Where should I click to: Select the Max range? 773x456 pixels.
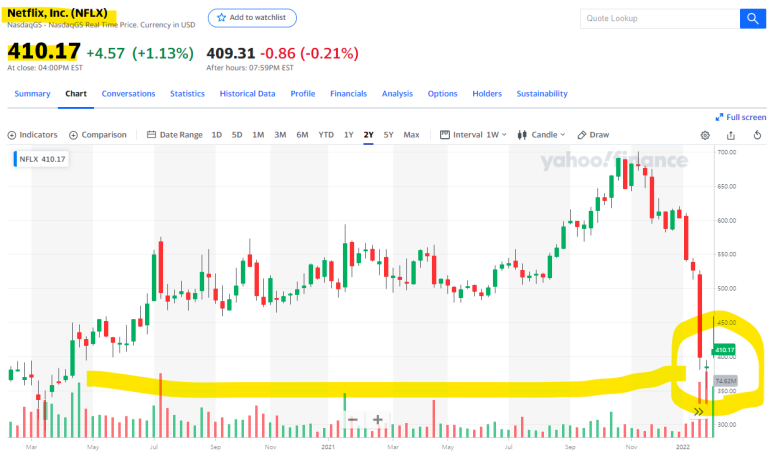click(x=411, y=135)
